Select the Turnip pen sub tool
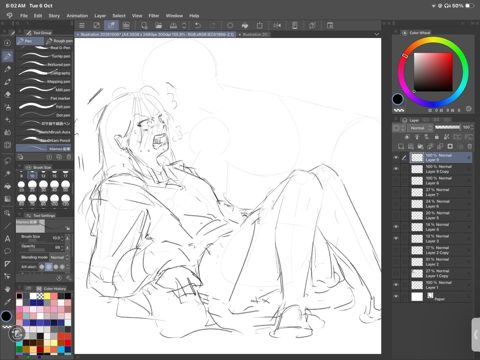The width and height of the screenshot is (480, 360). click(x=45, y=56)
